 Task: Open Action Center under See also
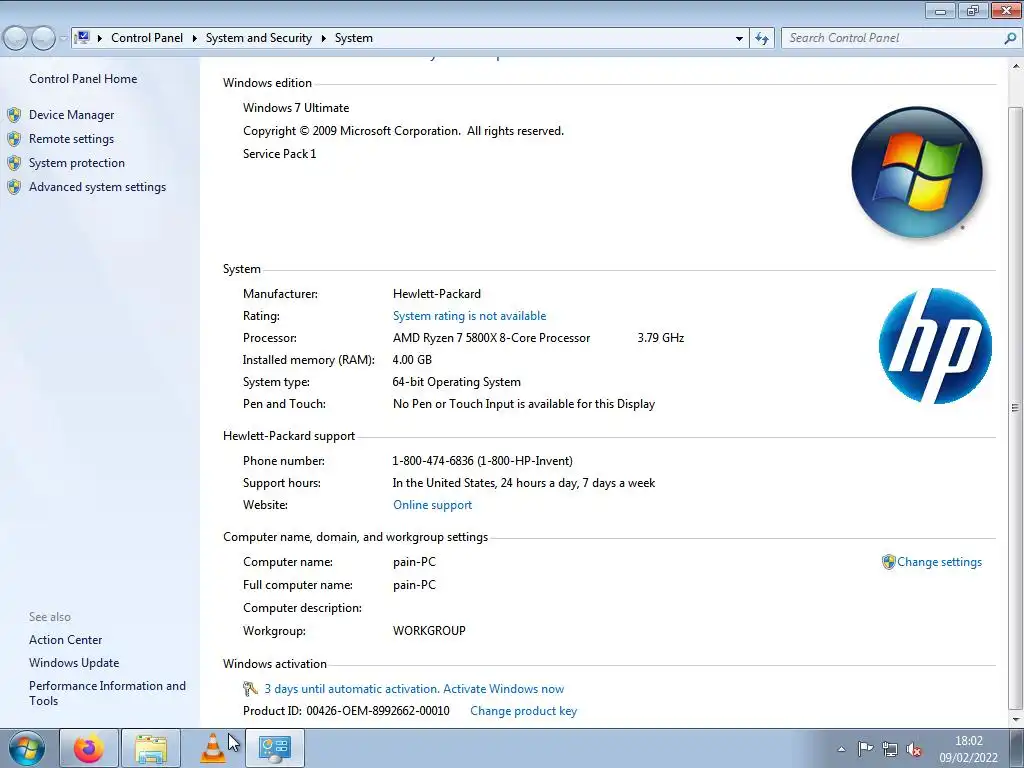click(65, 640)
